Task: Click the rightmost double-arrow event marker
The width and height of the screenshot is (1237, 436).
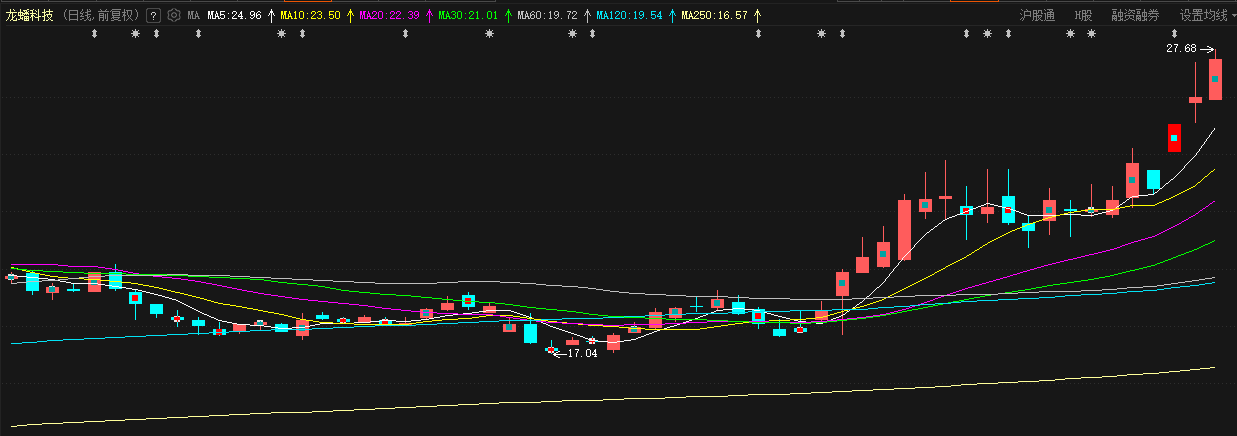Action: tap(1175, 34)
